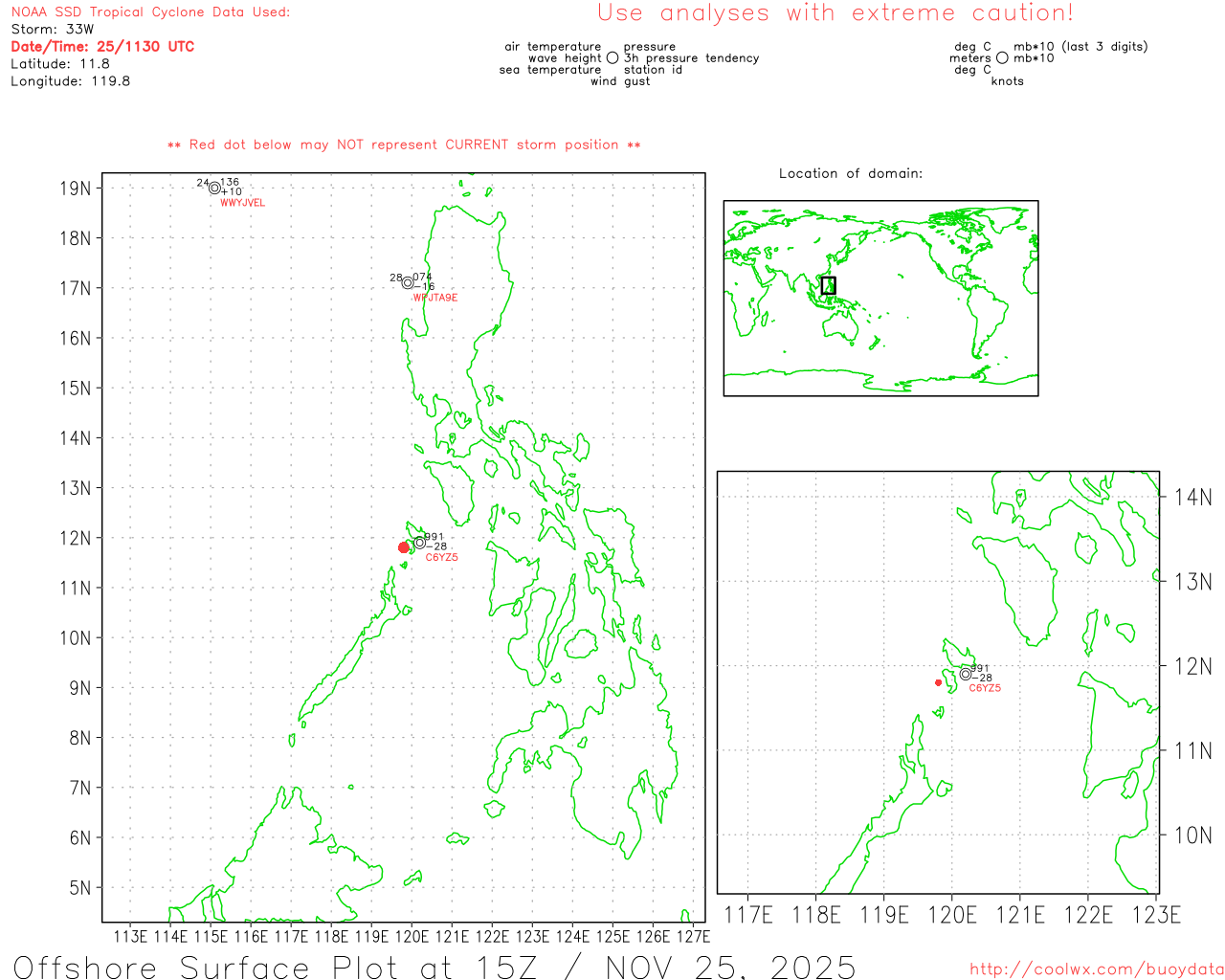Click the pressure value 074 near WPJTA9E
The image size is (1225, 980).
click(x=422, y=277)
